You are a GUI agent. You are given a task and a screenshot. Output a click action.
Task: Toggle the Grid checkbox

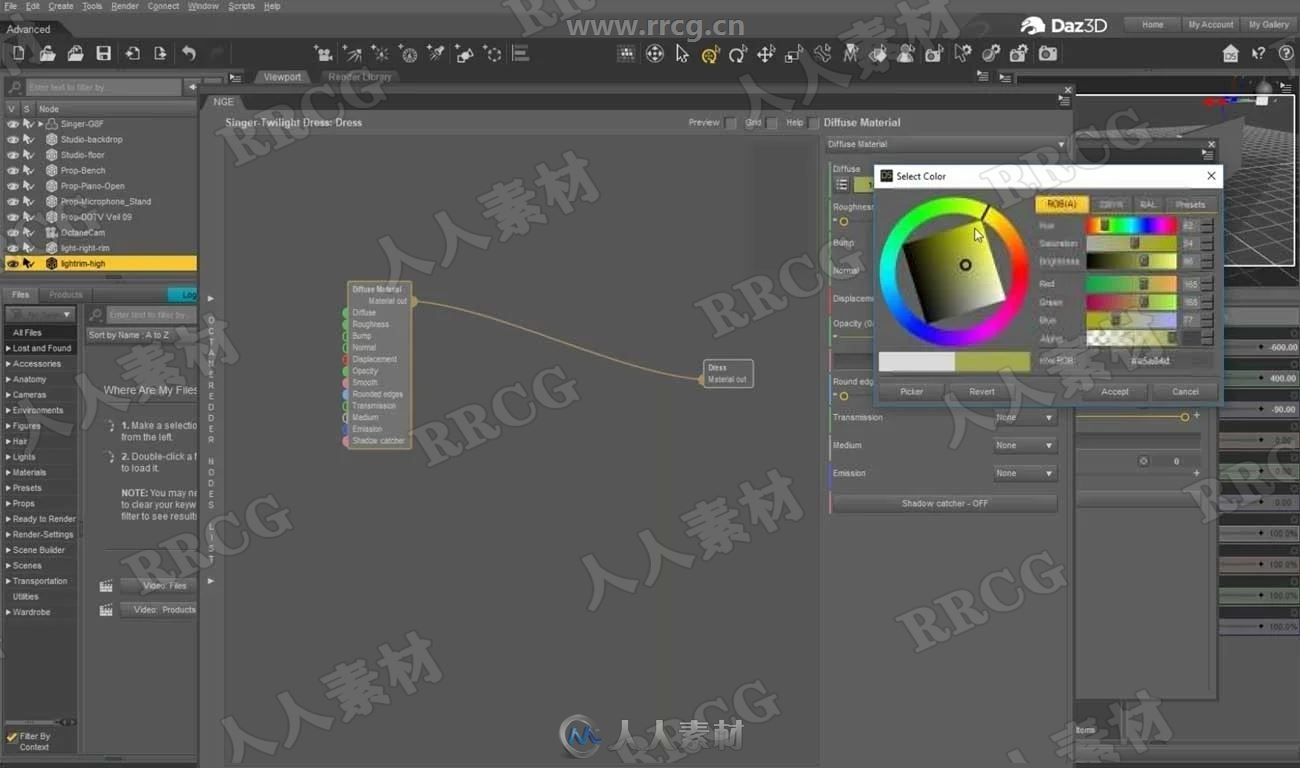click(772, 123)
